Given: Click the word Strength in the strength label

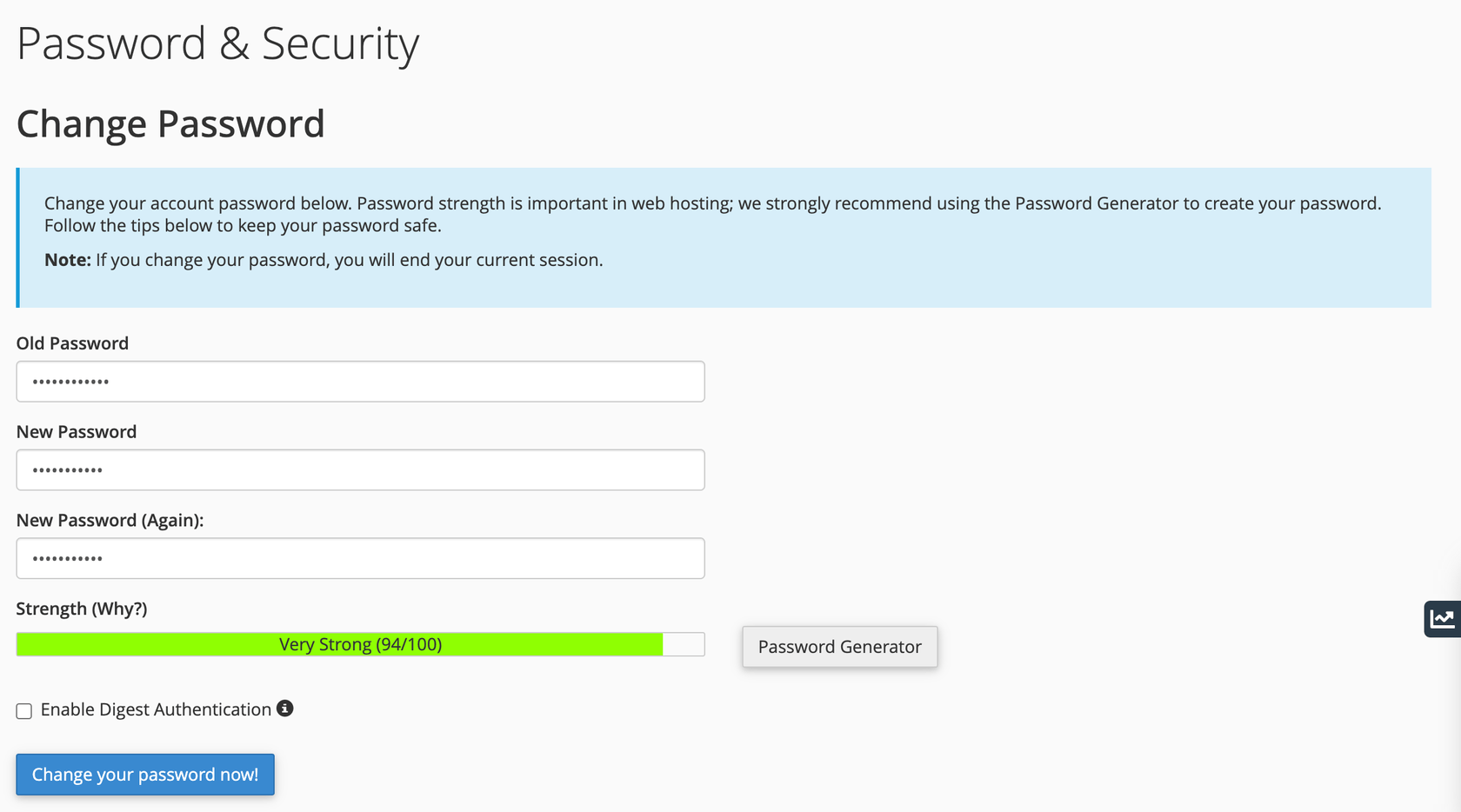Looking at the screenshot, I should [x=51, y=609].
